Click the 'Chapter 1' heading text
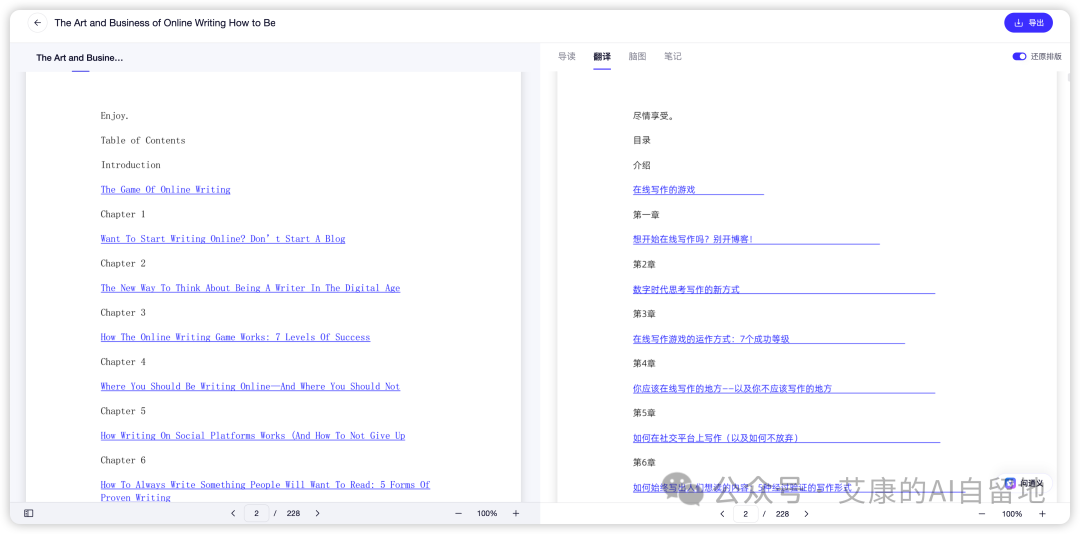 (x=123, y=214)
